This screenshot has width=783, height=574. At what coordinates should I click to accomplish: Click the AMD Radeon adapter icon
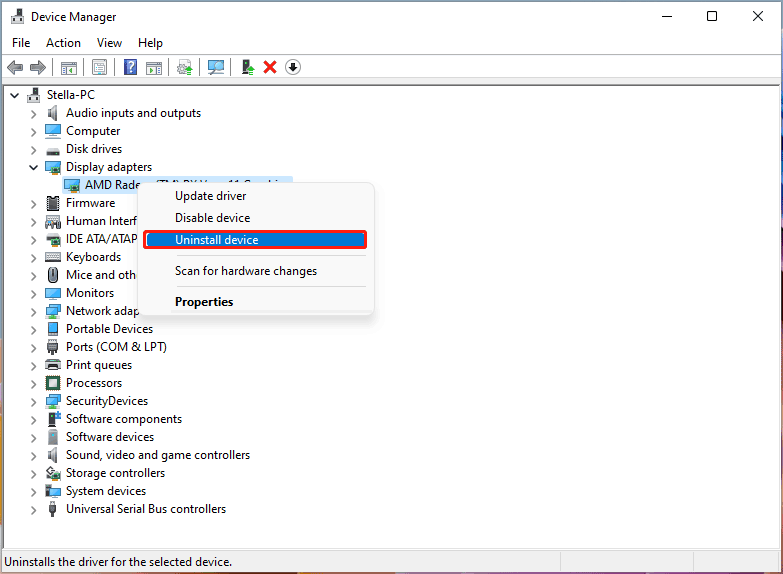tap(72, 186)
